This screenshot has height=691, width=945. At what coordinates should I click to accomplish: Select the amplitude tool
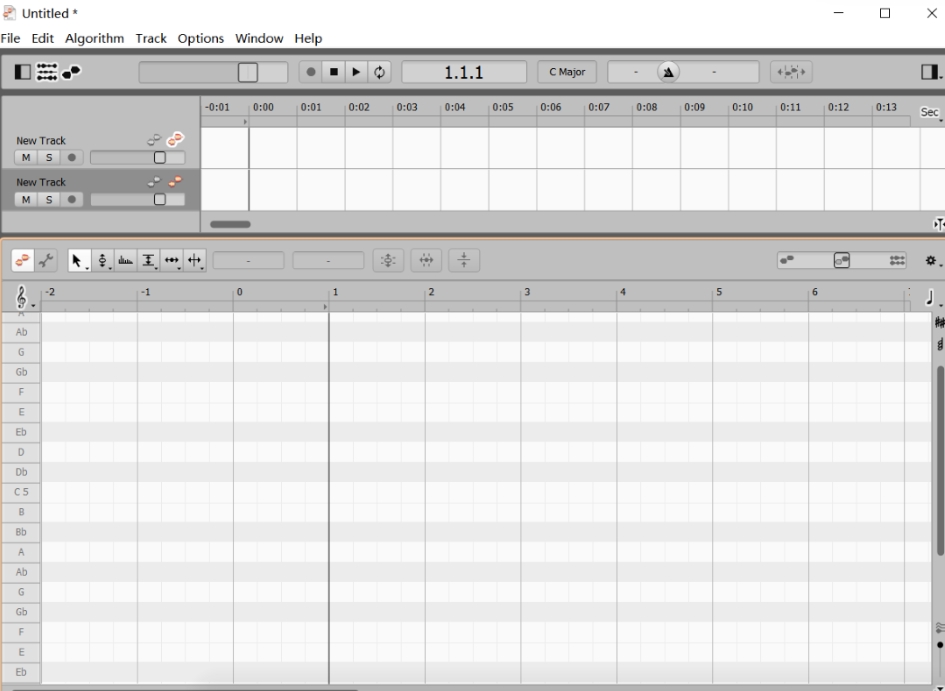coord(125,261)
